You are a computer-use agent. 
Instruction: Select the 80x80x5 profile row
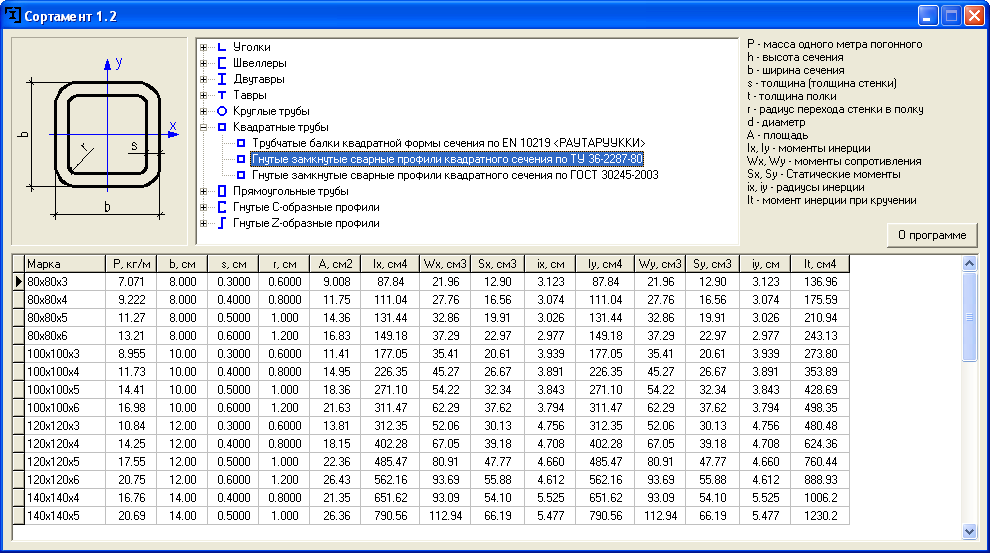[x=431, y=318]
